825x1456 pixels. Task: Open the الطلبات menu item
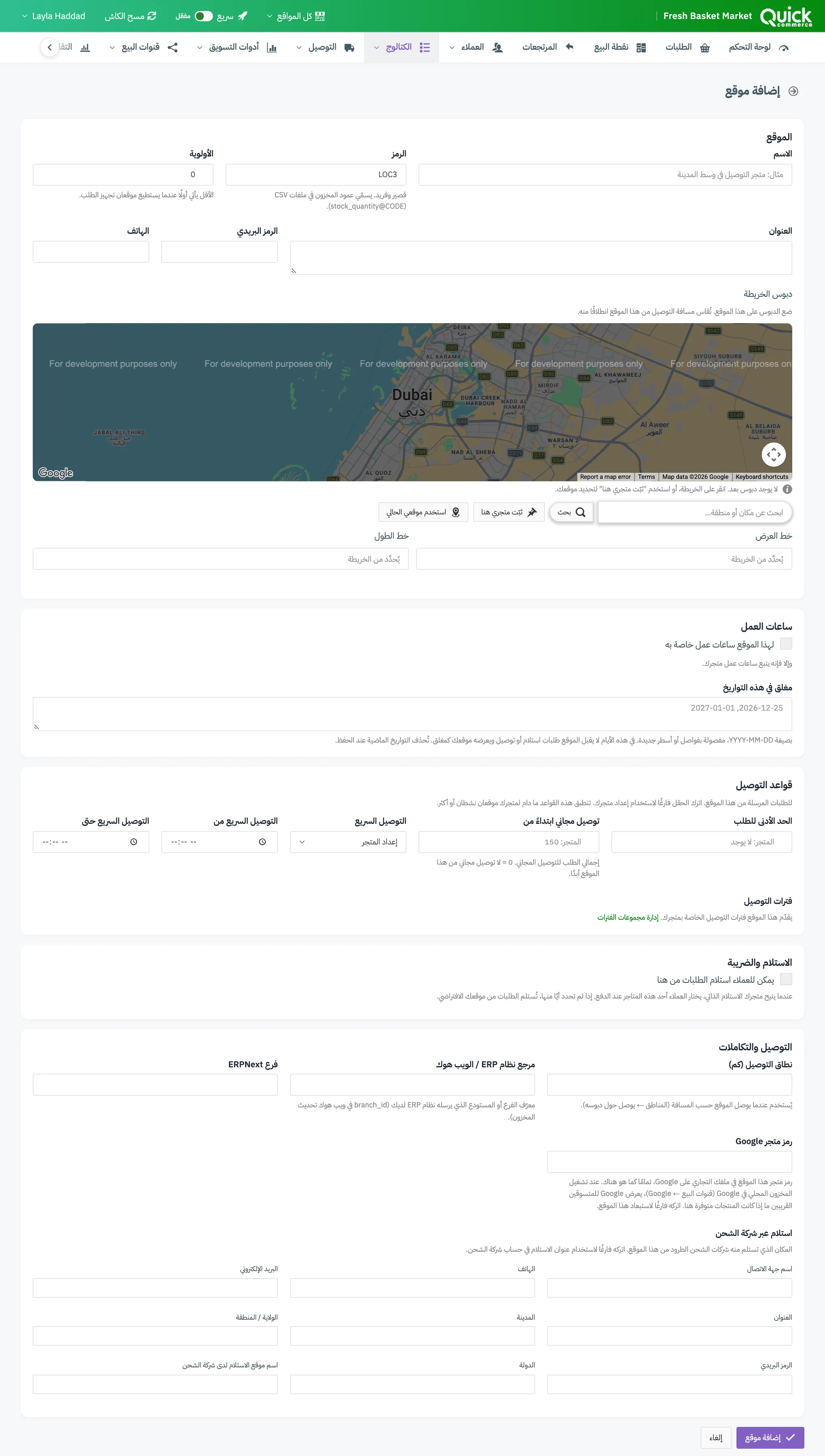[x=687, y=48]
